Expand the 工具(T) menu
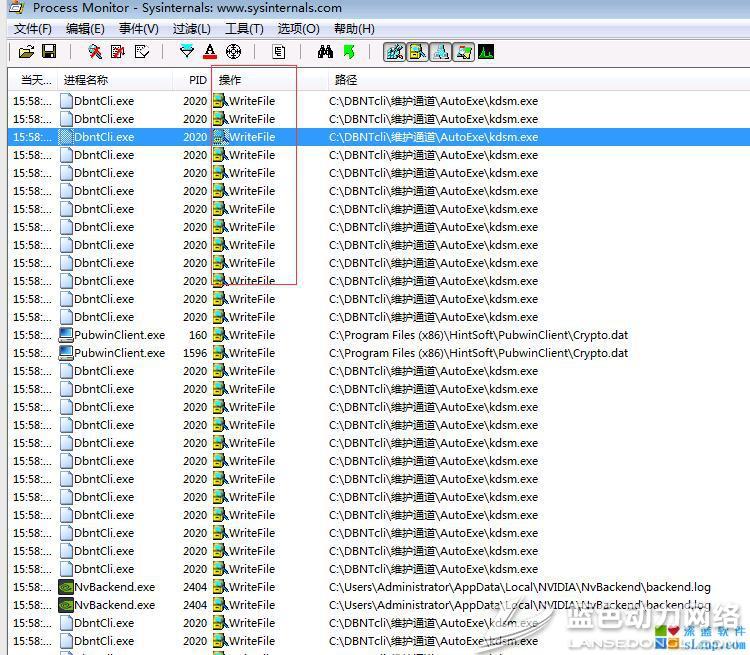Screen dimensions: 750x655 pos(244,29)
